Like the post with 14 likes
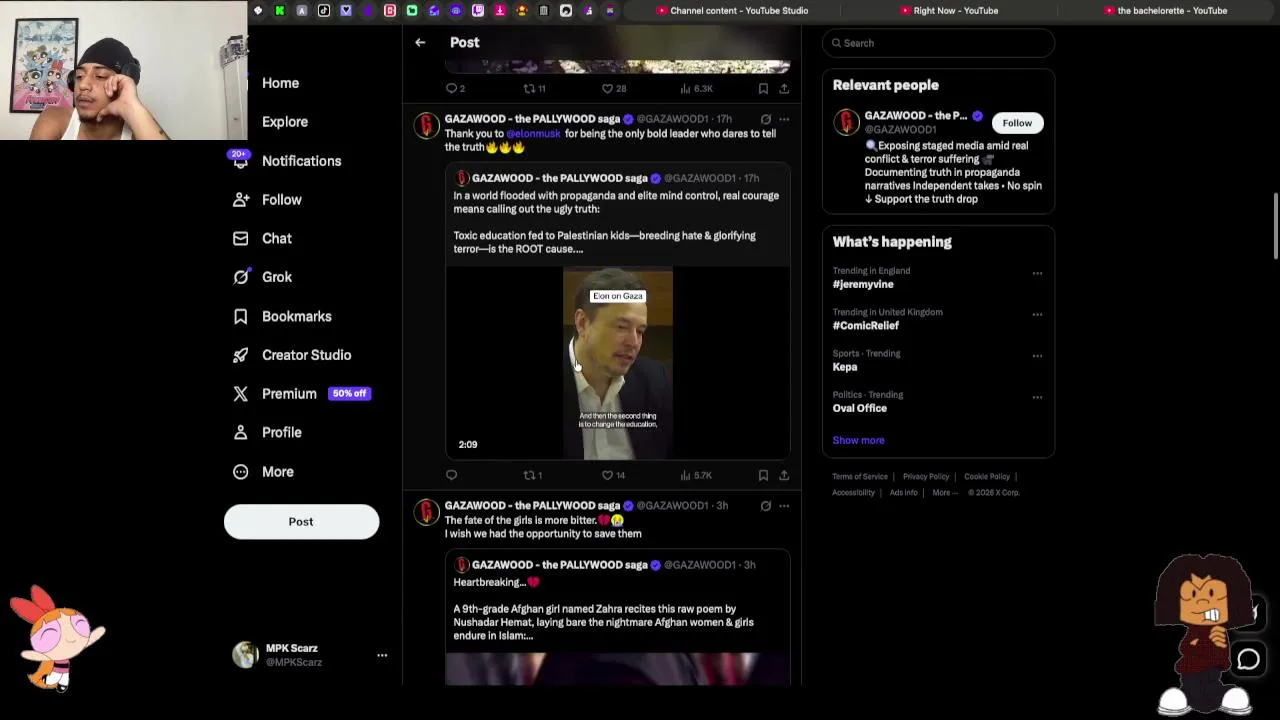 click(x=613, y=475)
